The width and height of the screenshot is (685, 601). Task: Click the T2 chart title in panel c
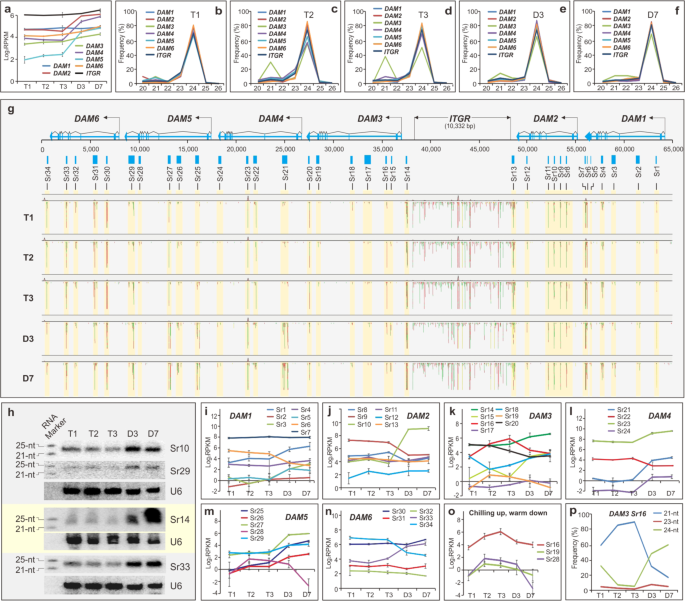309,15
